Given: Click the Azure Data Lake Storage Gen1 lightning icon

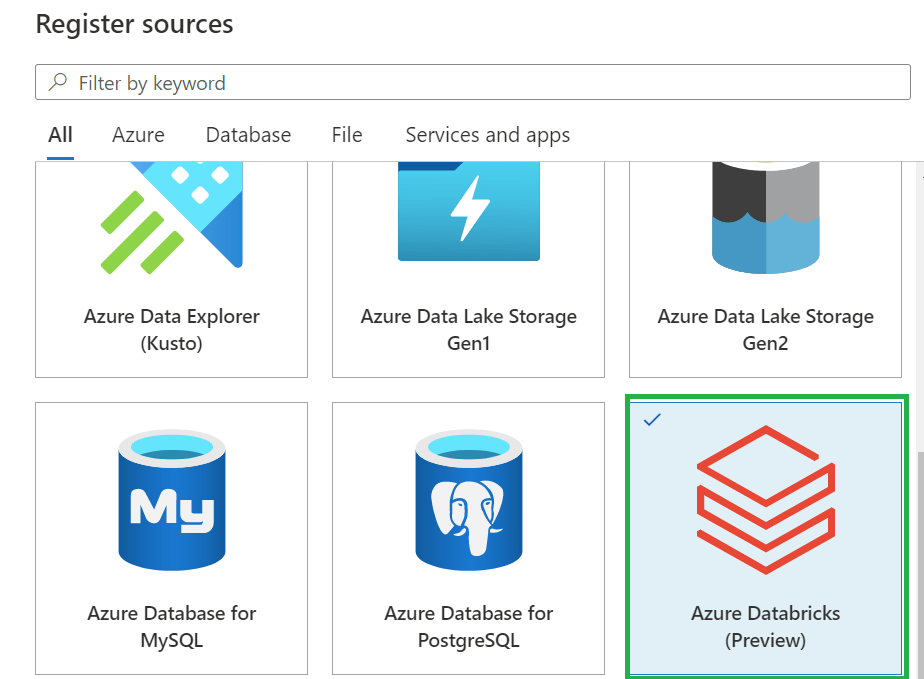Looking at the screenshot, I should click(468, 210).
